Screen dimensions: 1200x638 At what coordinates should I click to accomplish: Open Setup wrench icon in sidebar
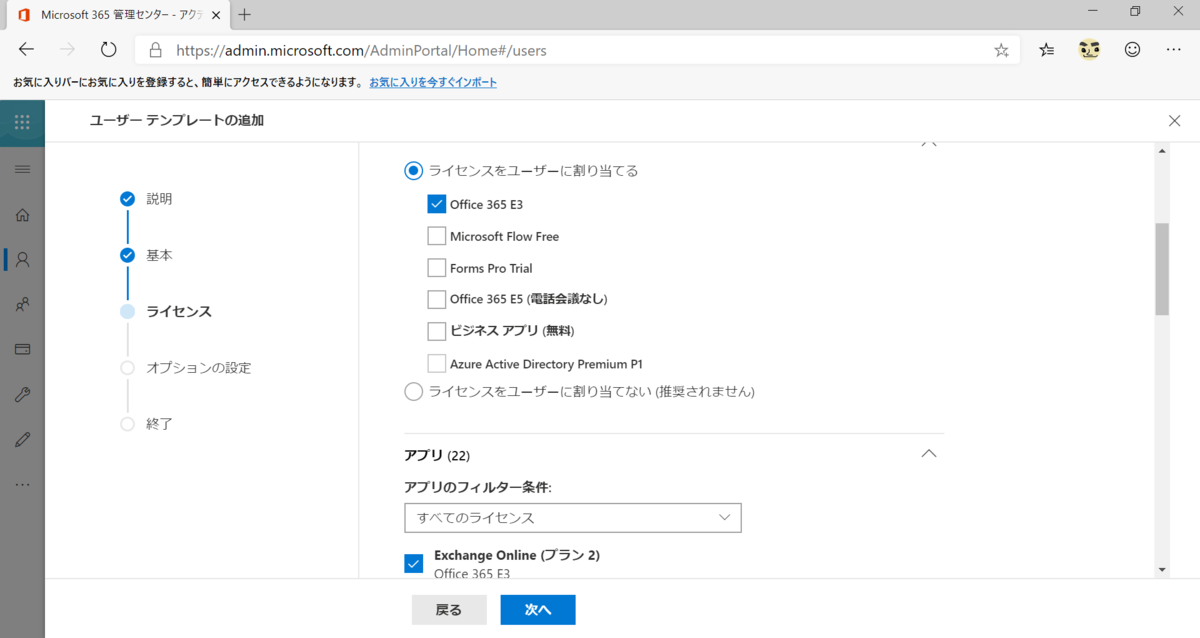tap(22, 394)
